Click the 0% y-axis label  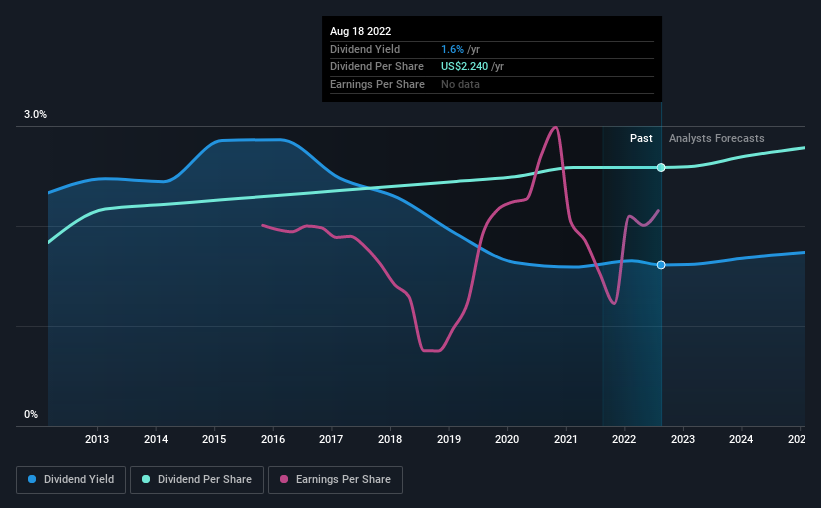click(31, 414)
